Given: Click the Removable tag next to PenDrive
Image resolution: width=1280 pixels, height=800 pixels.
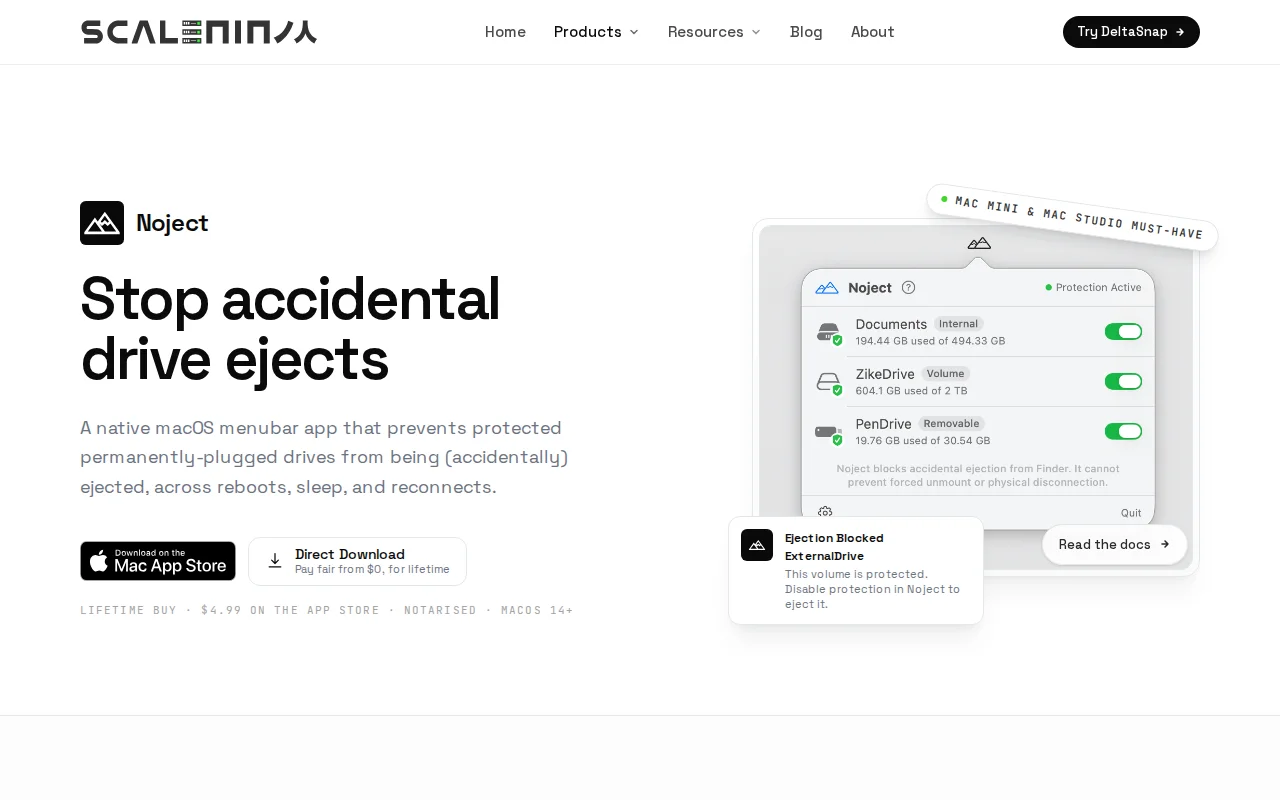Looking at the screenshot, I should coord(952,424).
